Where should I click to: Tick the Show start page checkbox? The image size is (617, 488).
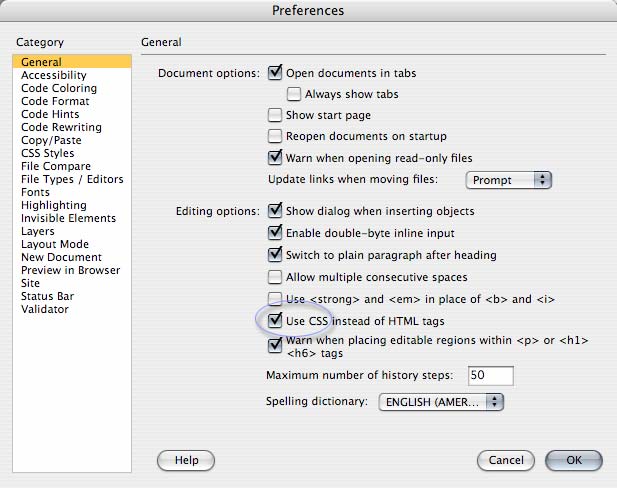[275, 115]
